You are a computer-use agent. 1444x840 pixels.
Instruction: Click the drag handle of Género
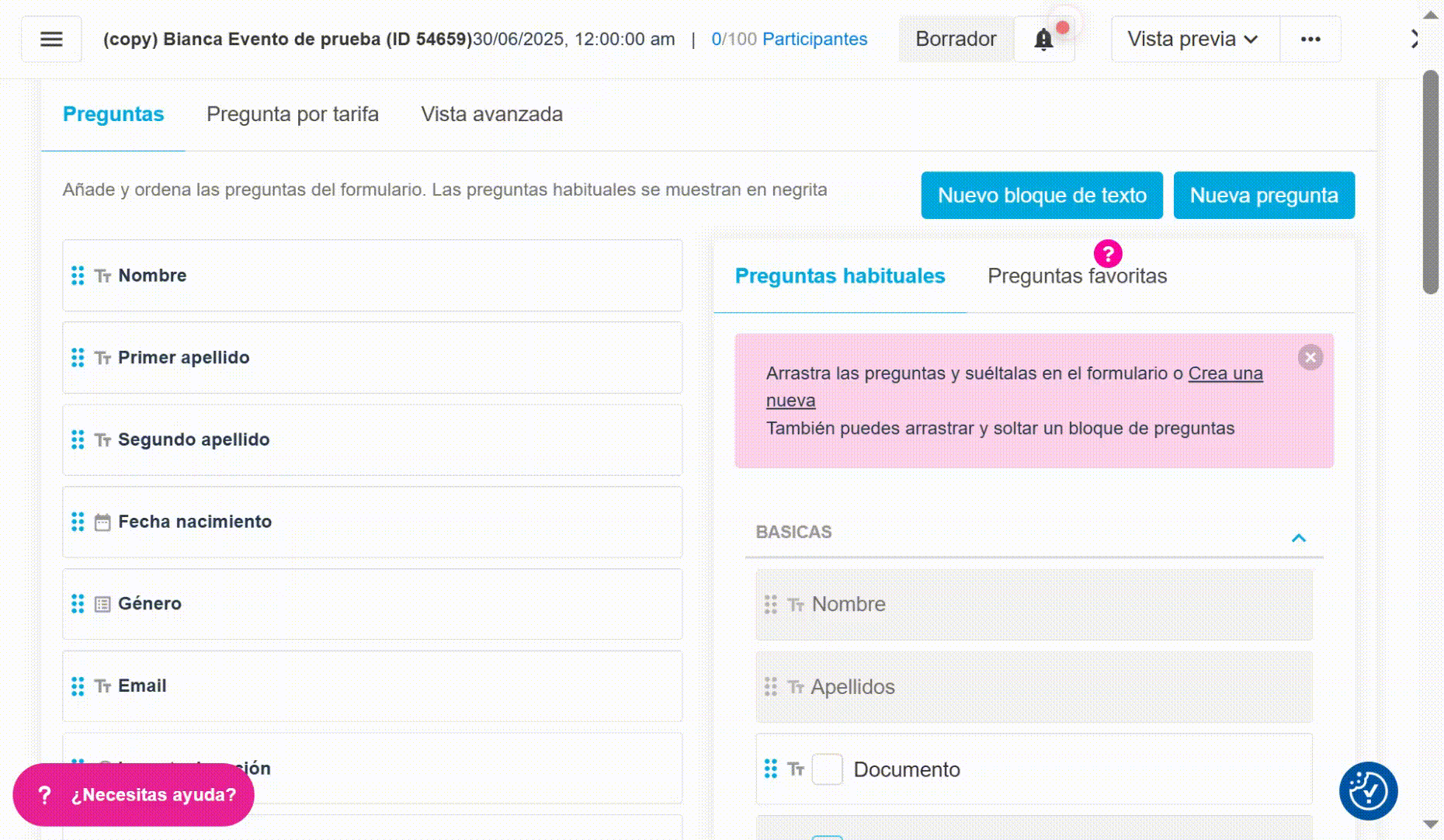click(x=78, y=604)
